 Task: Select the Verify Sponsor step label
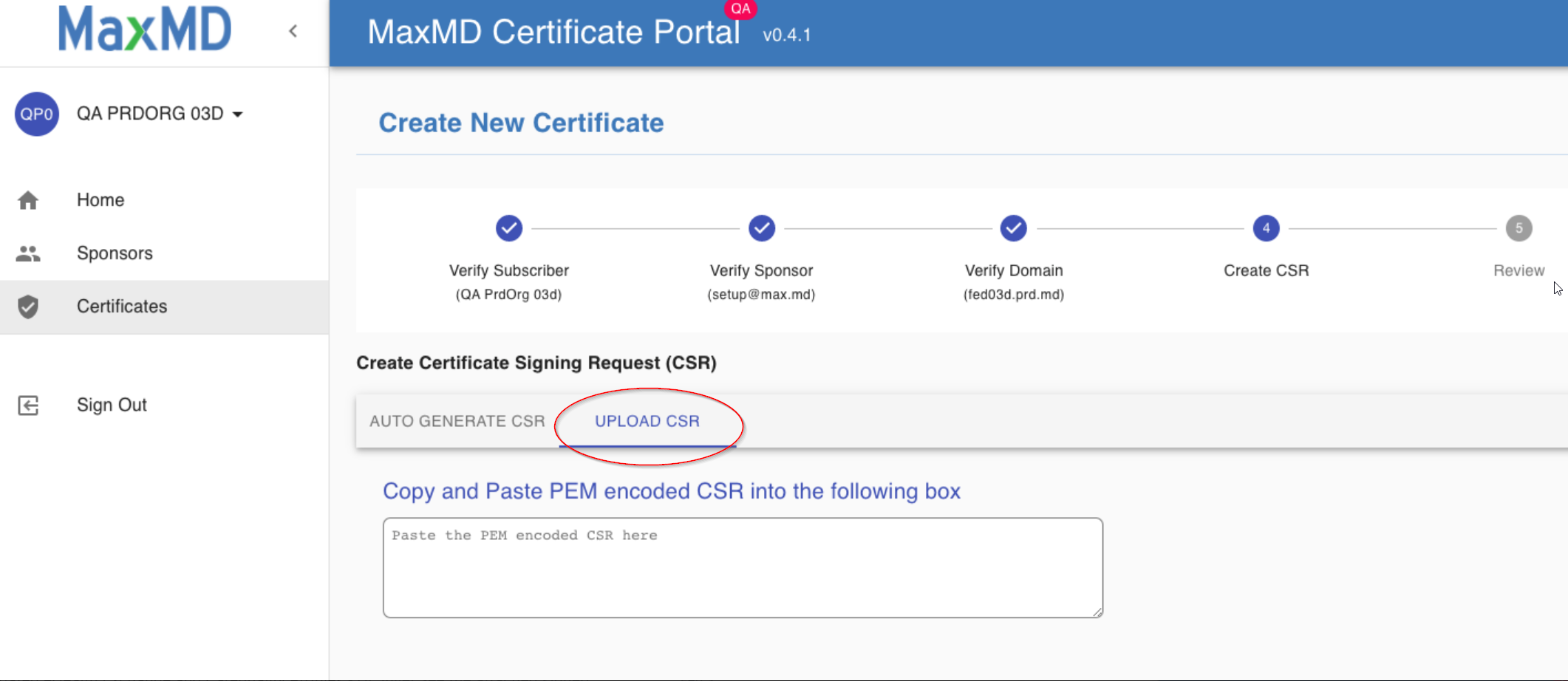click(x=762, y=270)
